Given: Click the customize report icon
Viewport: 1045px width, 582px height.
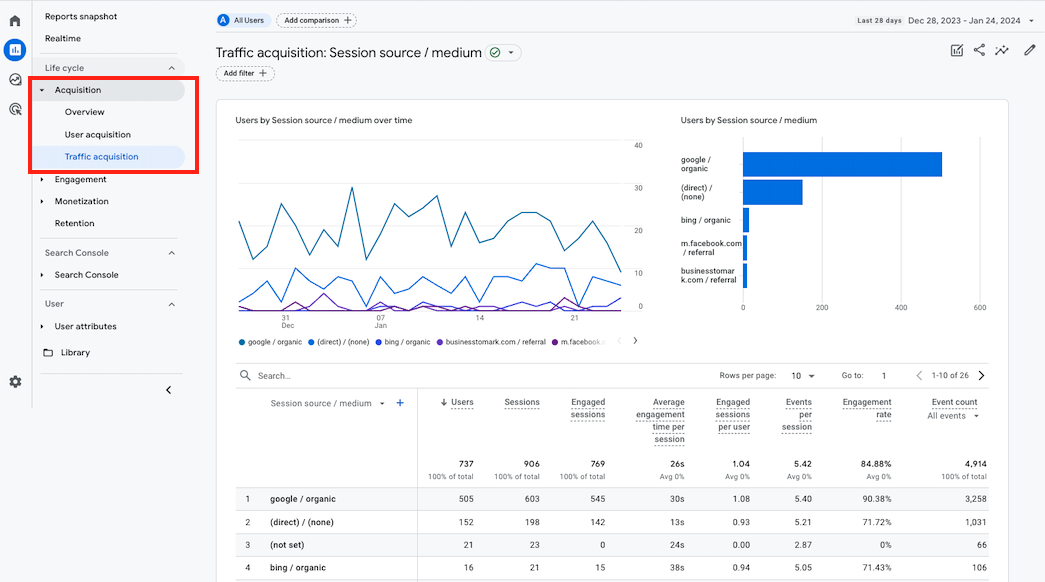Looking at the screenshot, I should tap(956, 50).
